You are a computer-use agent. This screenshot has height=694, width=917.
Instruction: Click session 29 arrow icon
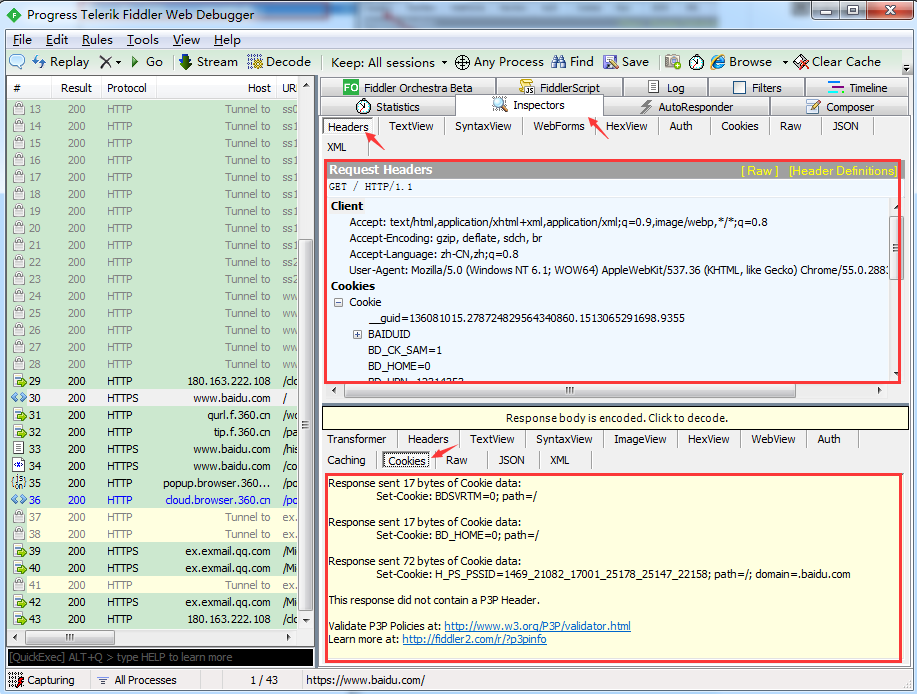(x=20, y=381)
